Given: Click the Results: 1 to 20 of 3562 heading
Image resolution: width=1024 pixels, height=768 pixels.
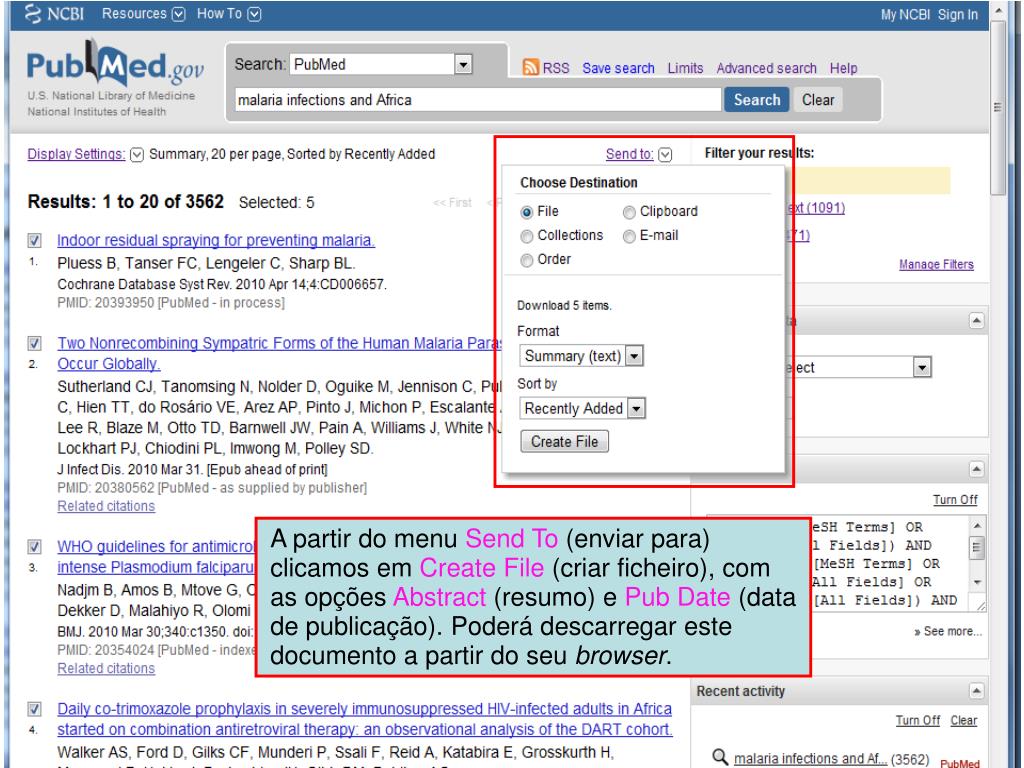Looking at the screenshot, I should (x=125, y=202).
